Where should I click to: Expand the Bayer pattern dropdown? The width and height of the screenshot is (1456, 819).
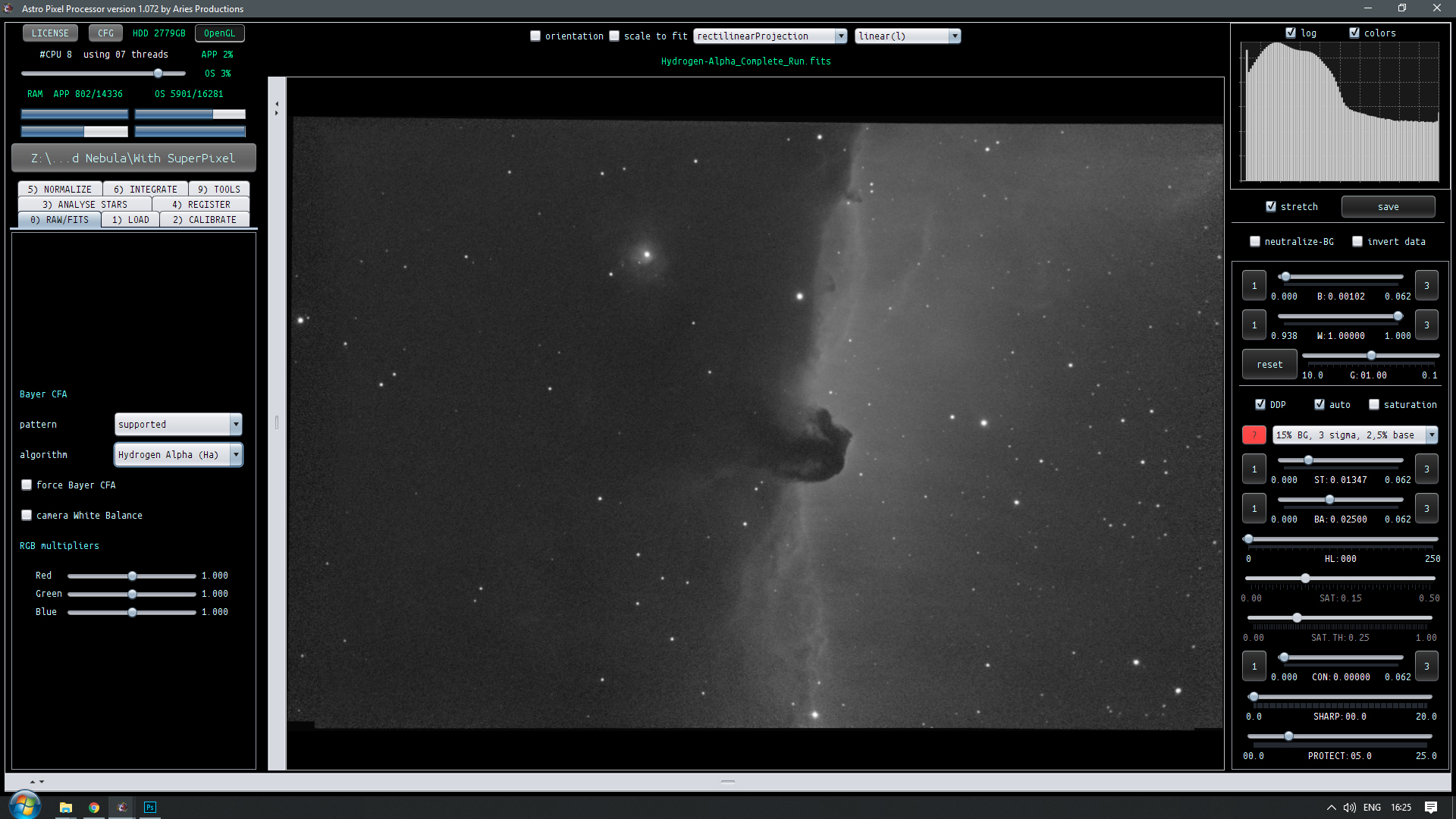(x=236, y=425)
